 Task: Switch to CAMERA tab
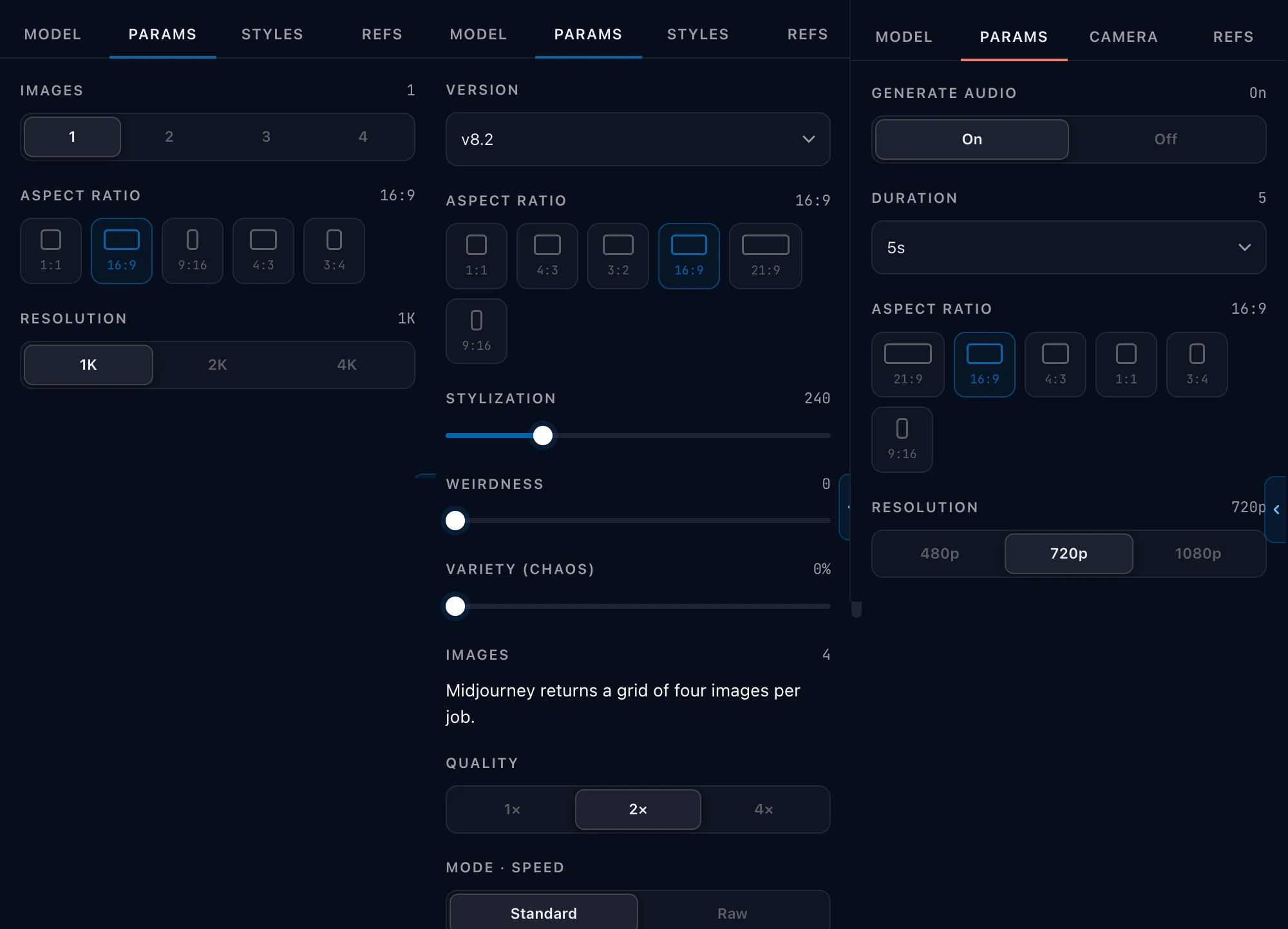tap(1124, 37)
